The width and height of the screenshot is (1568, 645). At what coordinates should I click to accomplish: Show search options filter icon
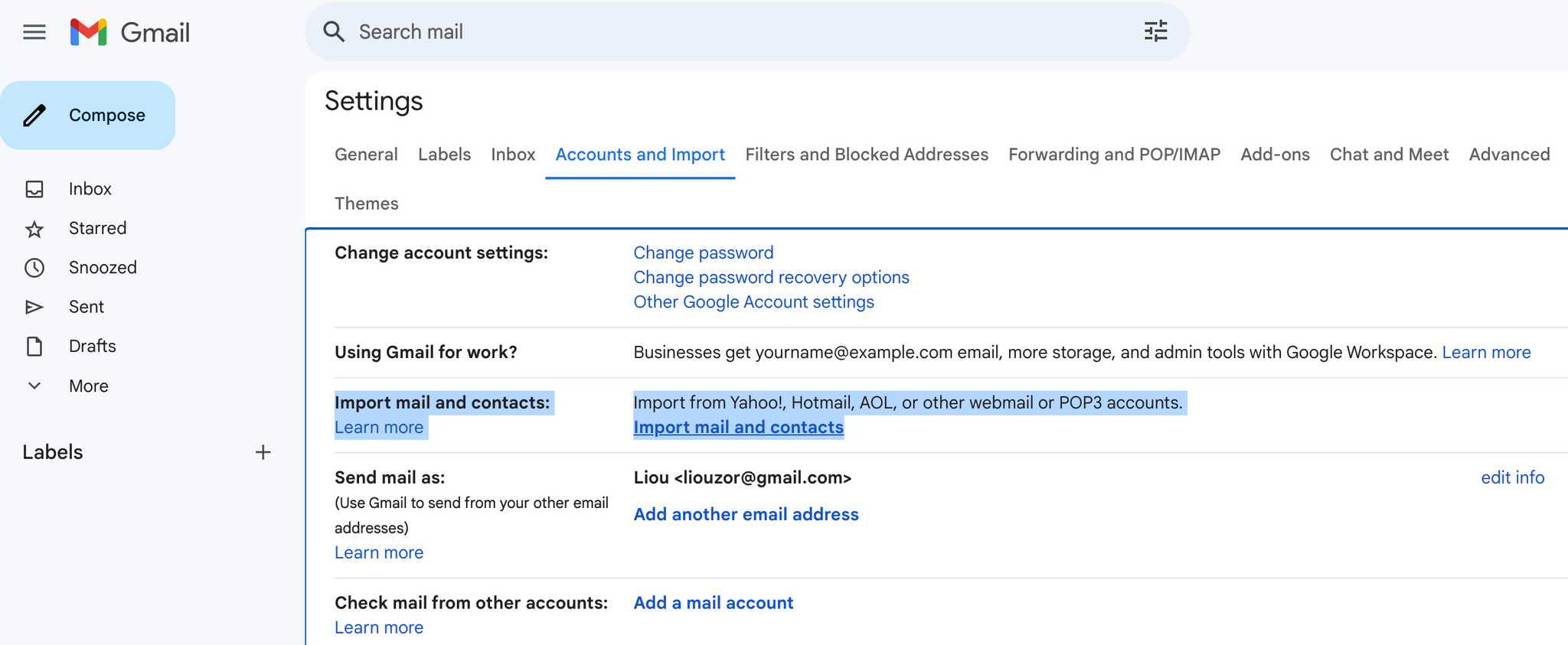click(x=1155, y=31)
